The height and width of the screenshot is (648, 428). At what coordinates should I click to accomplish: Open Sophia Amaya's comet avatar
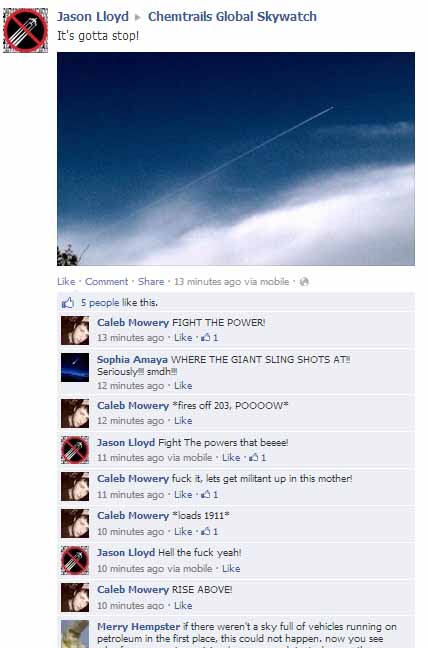(x=75, y=367)
